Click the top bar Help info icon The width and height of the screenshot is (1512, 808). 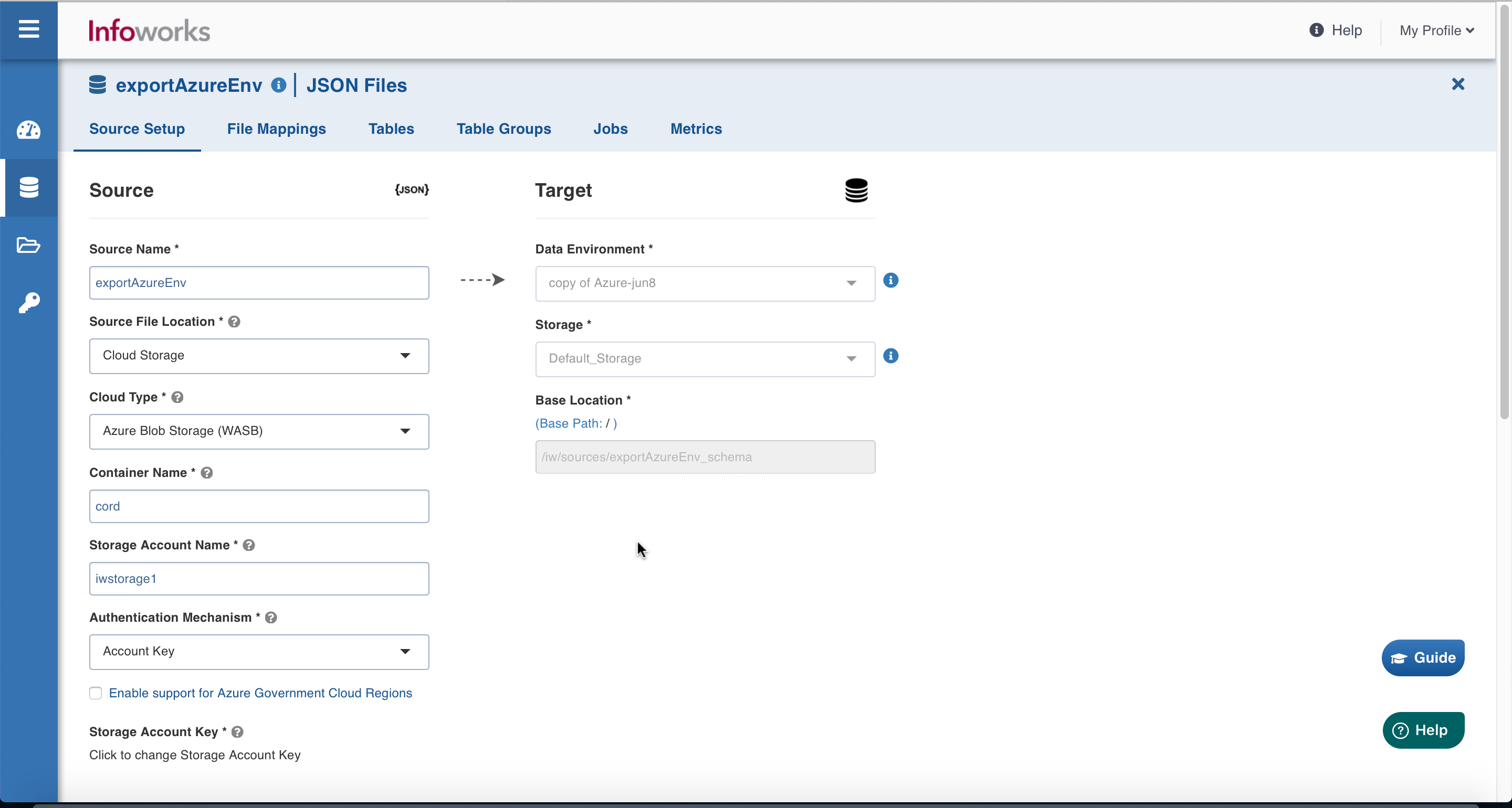coord(1316,30)
